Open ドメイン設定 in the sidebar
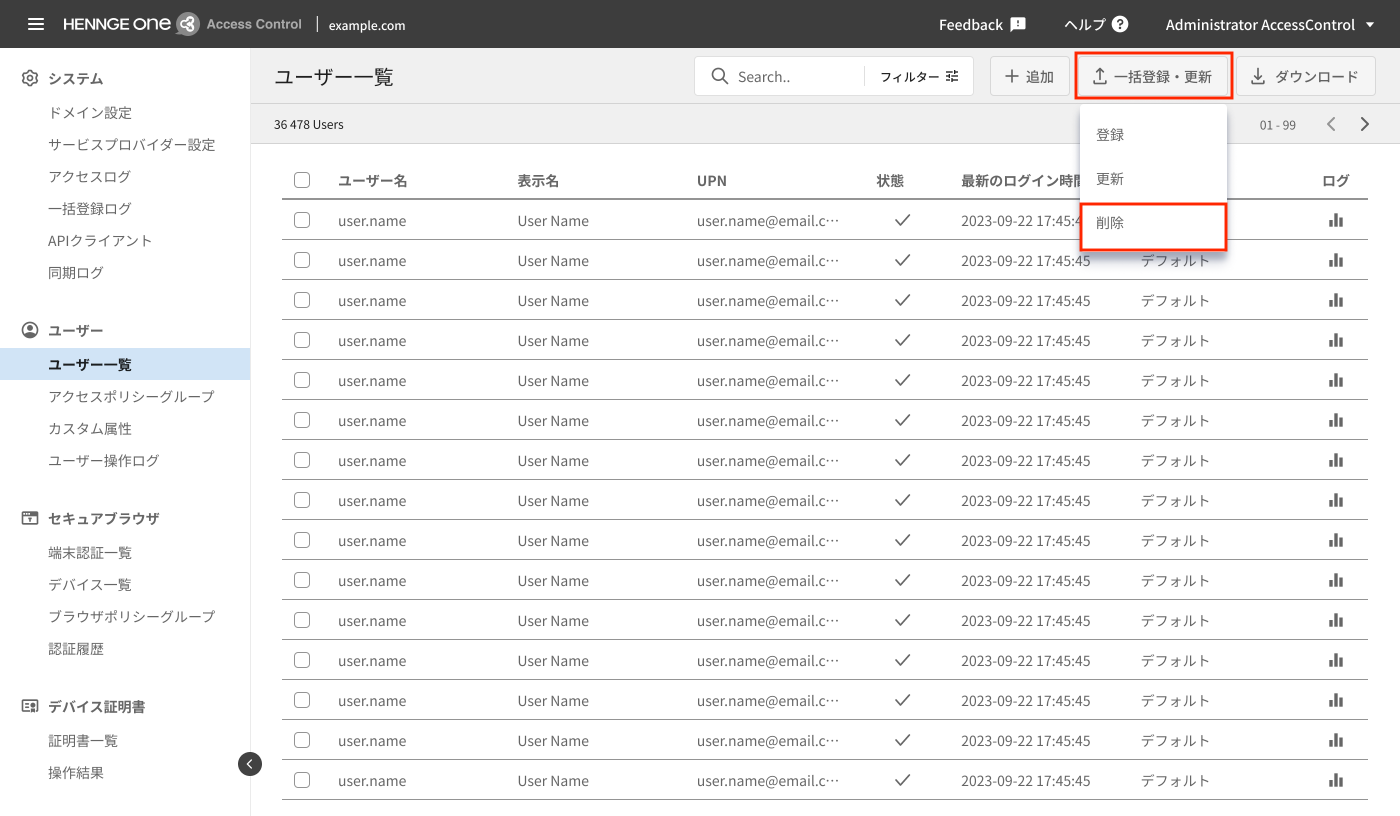Image resolution: width=1400 pixels, height=816 pixels. click(x=90, y=113)
